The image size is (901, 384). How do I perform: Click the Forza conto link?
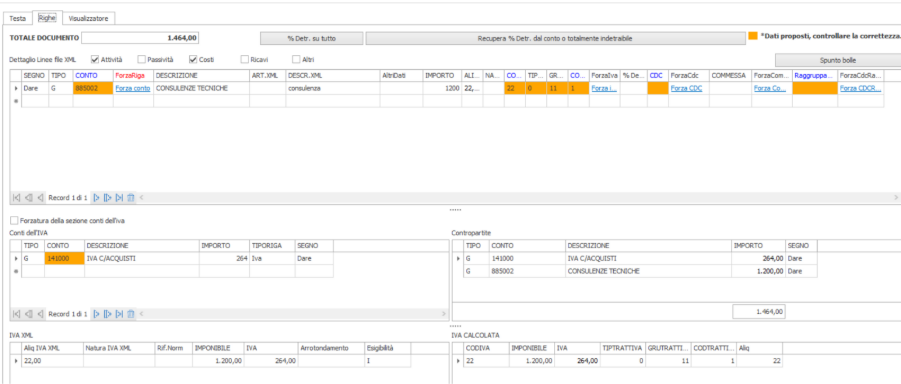pos(133,89)
